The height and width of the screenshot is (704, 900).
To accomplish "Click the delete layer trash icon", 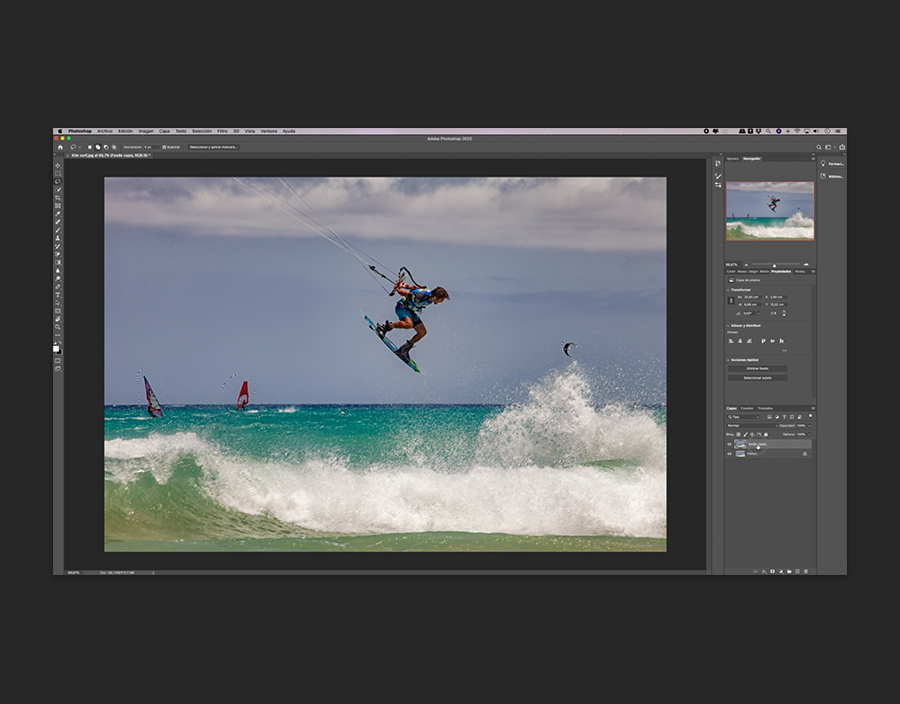I will [x=805, y=571].
